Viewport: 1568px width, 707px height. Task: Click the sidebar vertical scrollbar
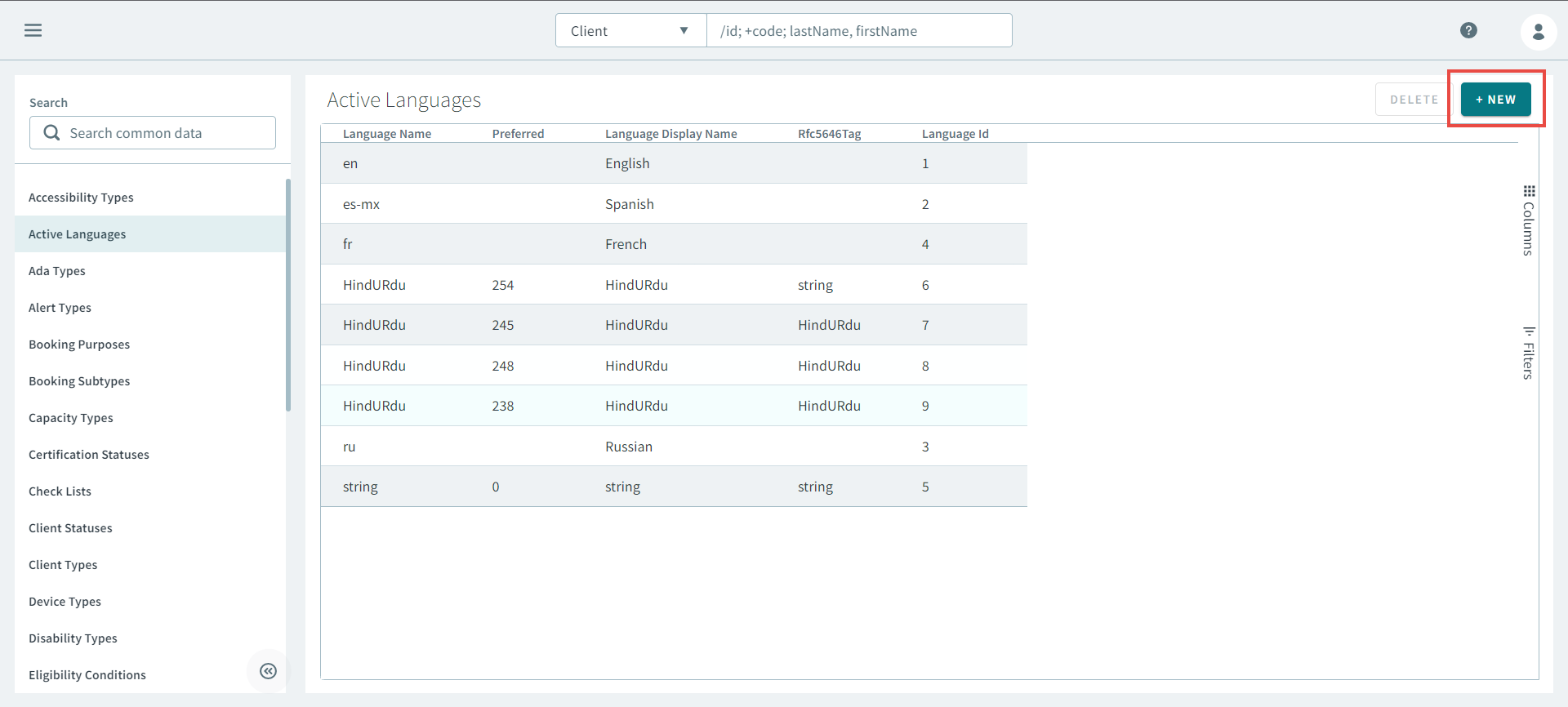[288, 294]
